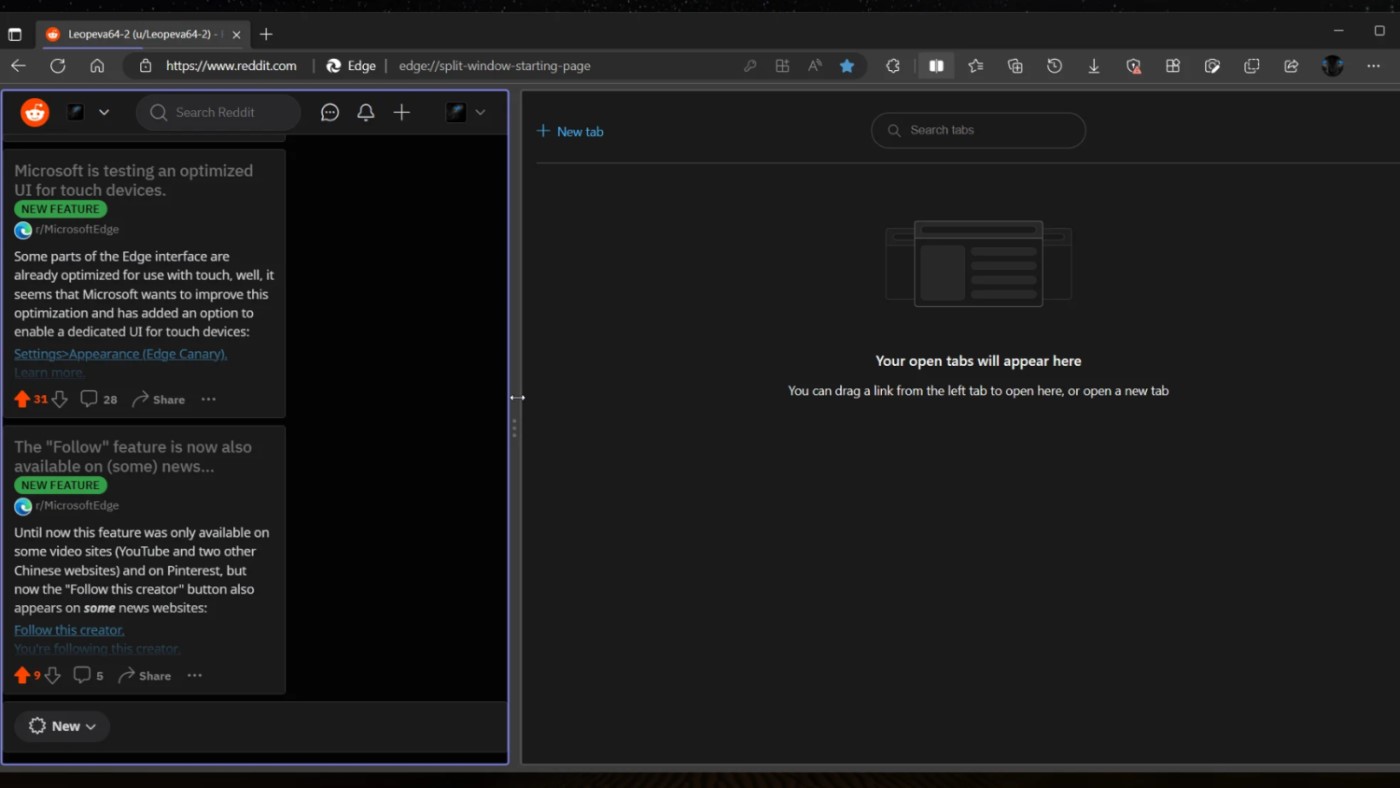Open more options on touch UI post

tap(208, 399)
